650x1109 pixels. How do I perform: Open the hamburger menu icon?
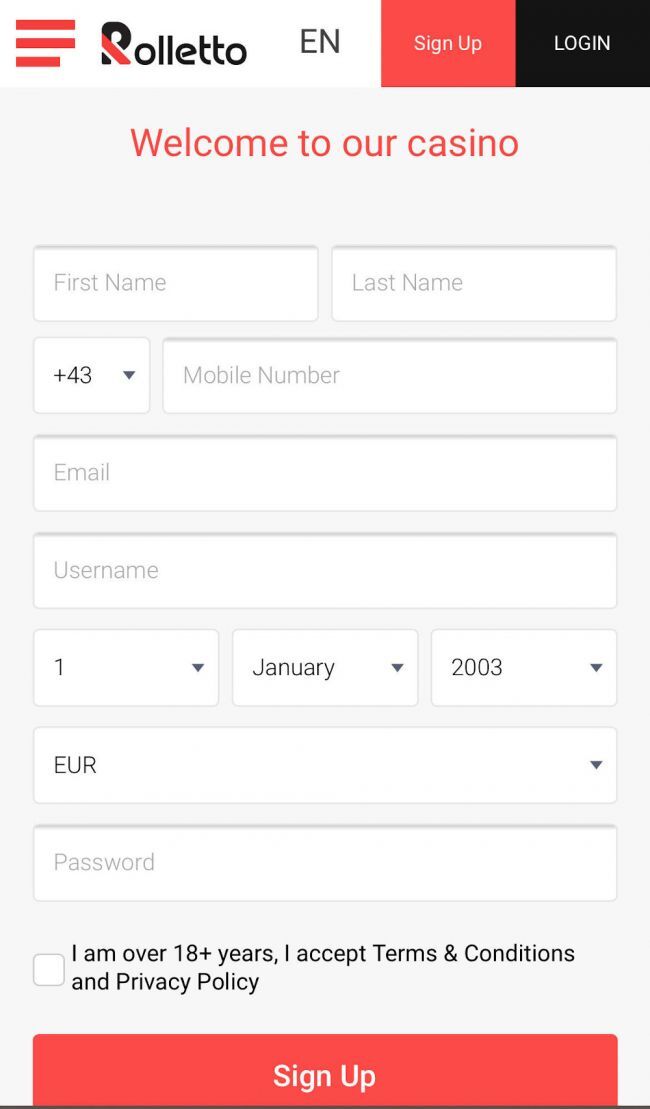tap(45, 43)
